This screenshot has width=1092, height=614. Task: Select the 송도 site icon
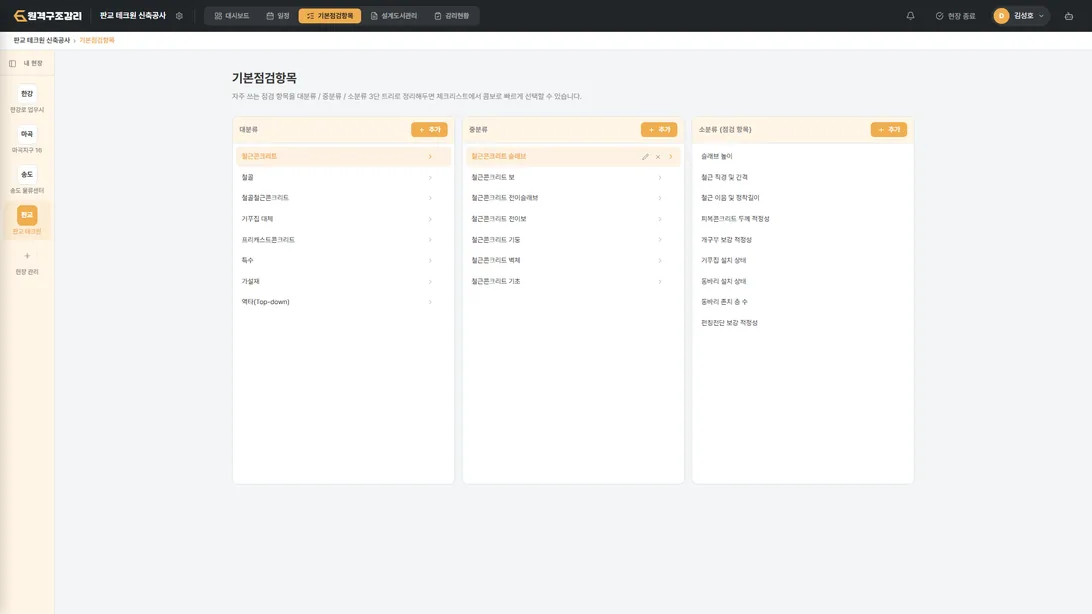[x=26, y=174]
